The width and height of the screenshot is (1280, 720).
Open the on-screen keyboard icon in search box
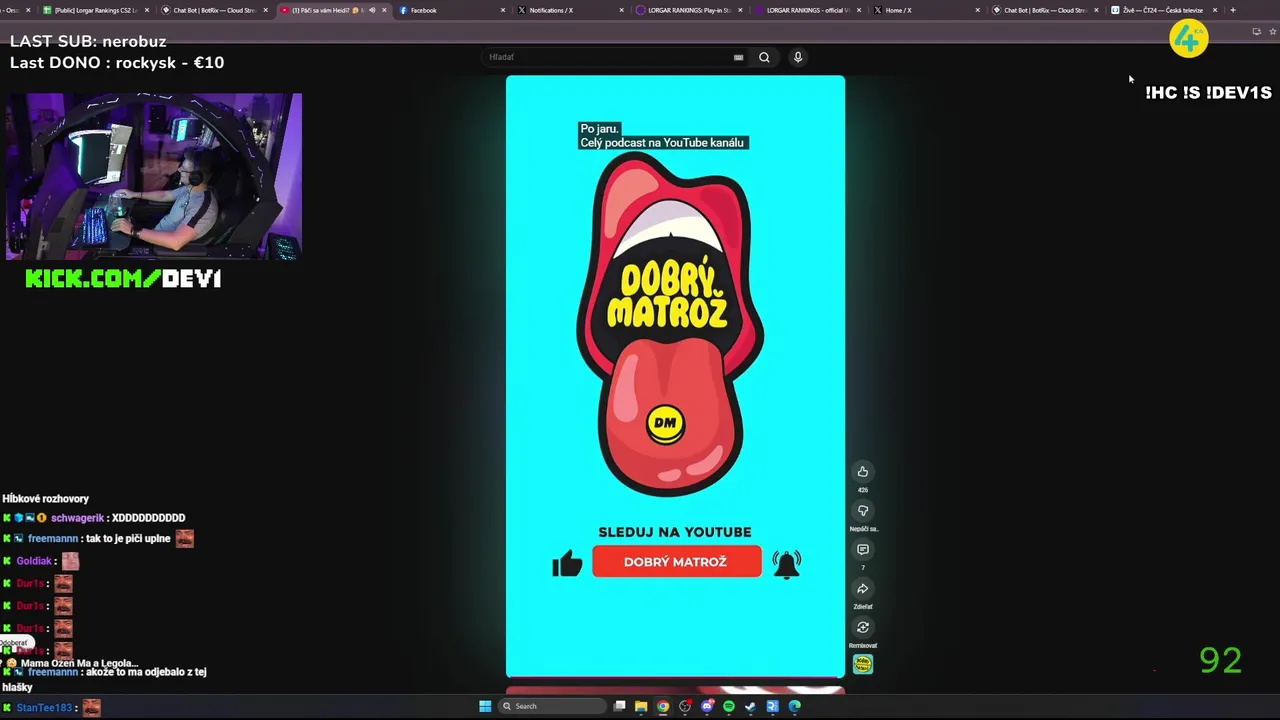pos(739,57)
